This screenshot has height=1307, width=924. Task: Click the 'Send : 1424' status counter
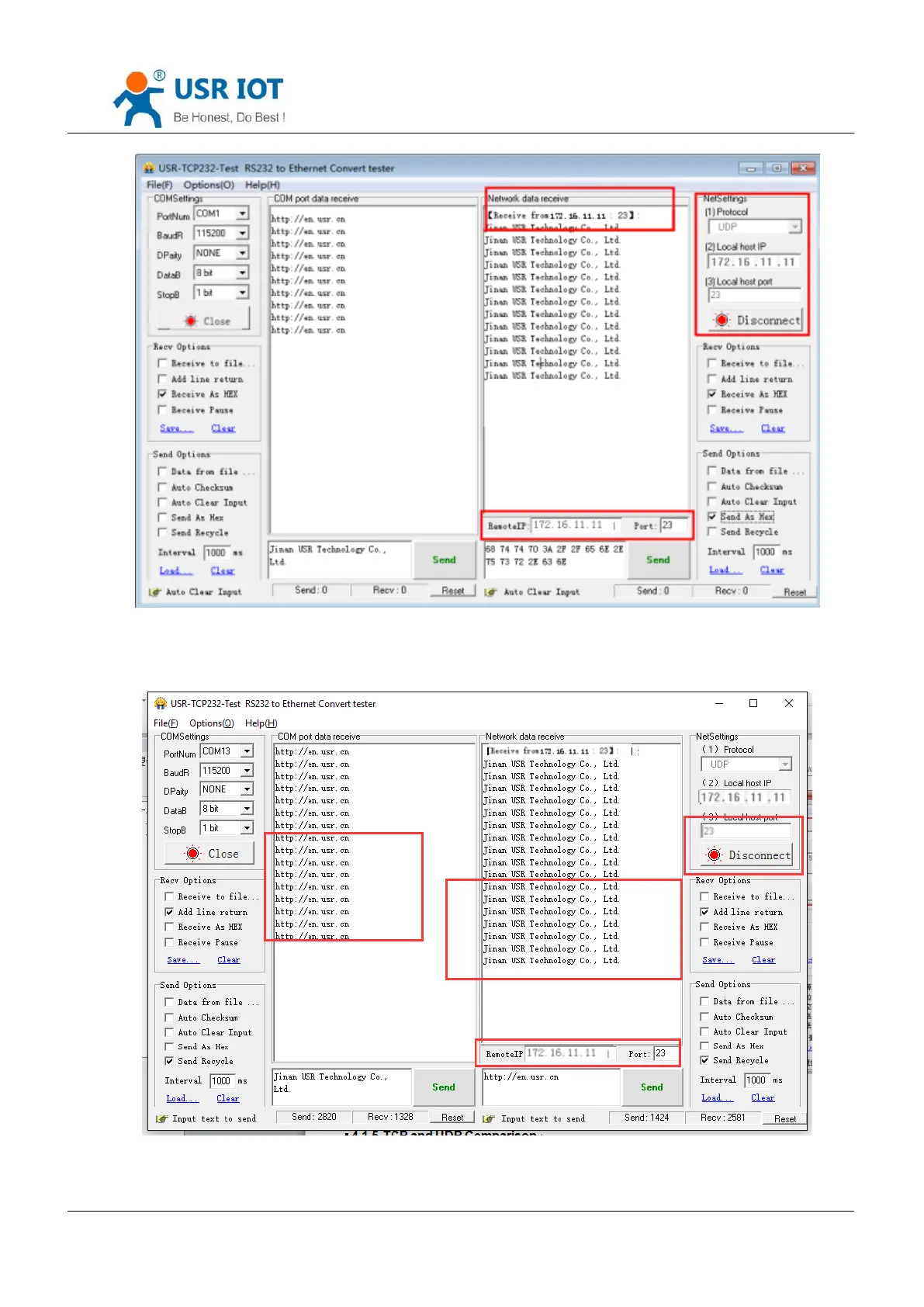646,1118
